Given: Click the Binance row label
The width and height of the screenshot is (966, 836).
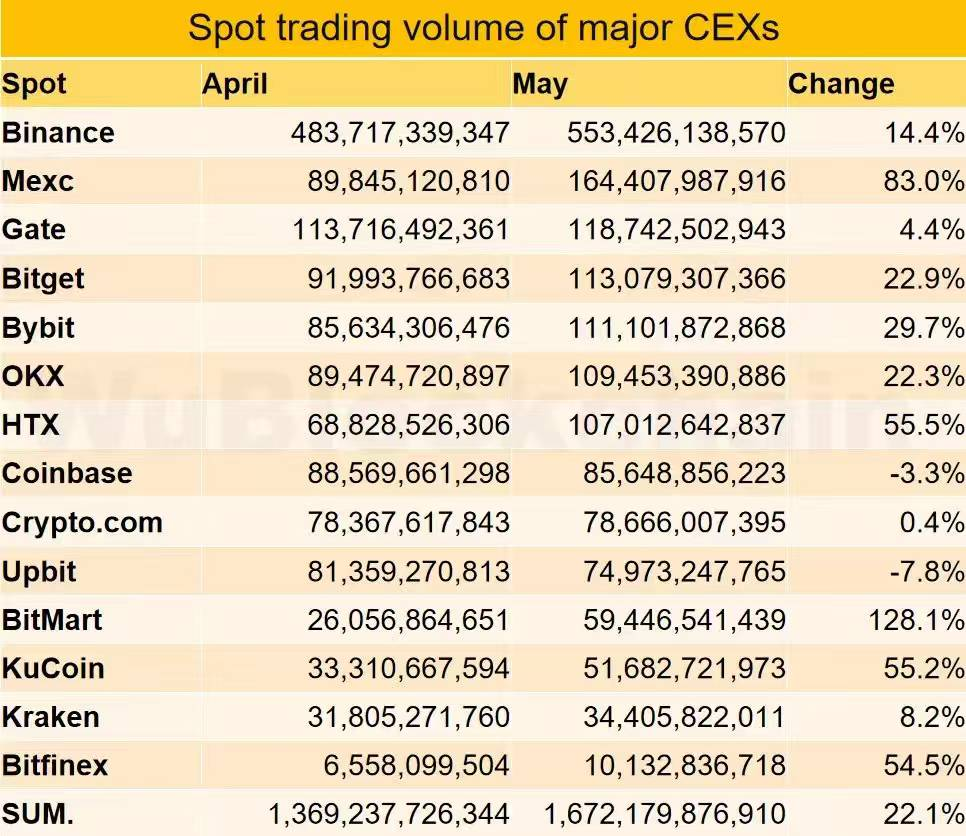Looking at the screenshot, I should [x=58, y=133].
